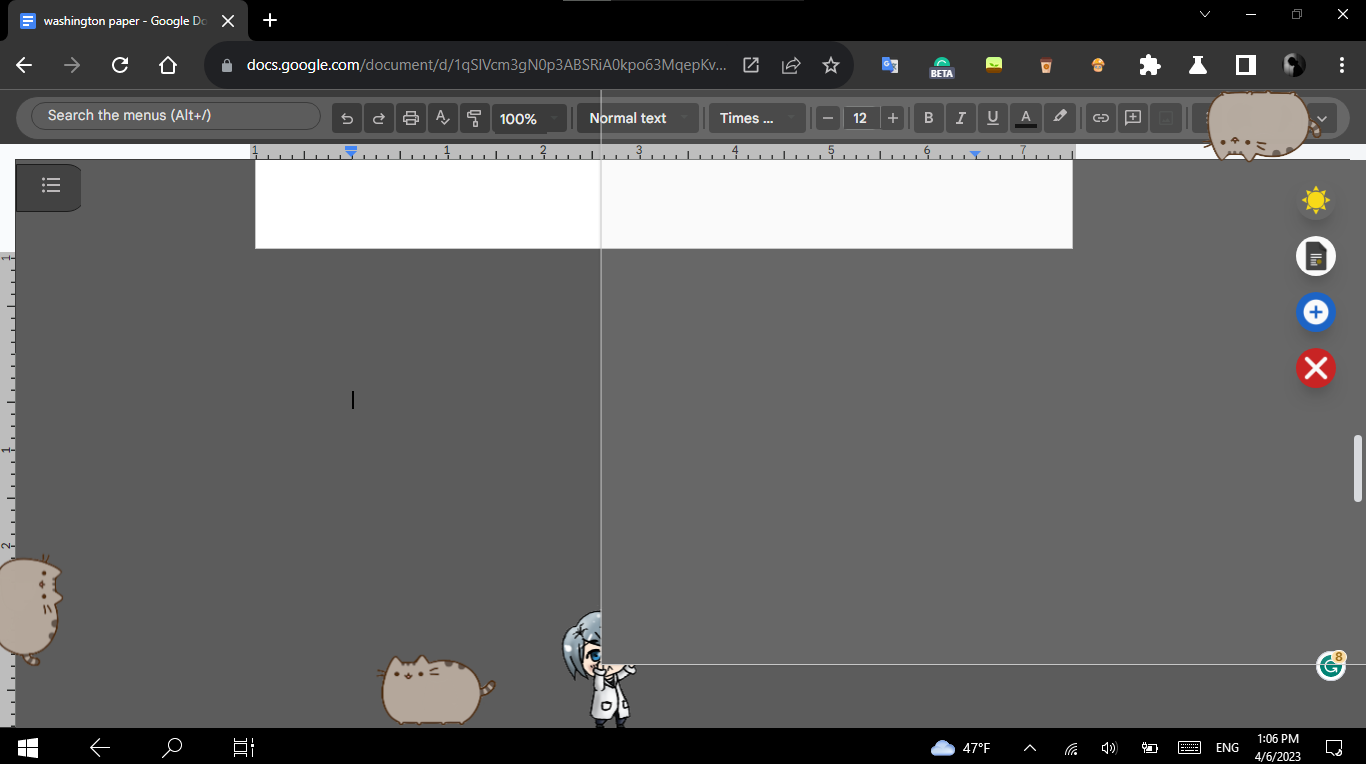The image size is (1366, 764).
Task: Open the highlight color picker
Action: click(x=1060, y=118)
